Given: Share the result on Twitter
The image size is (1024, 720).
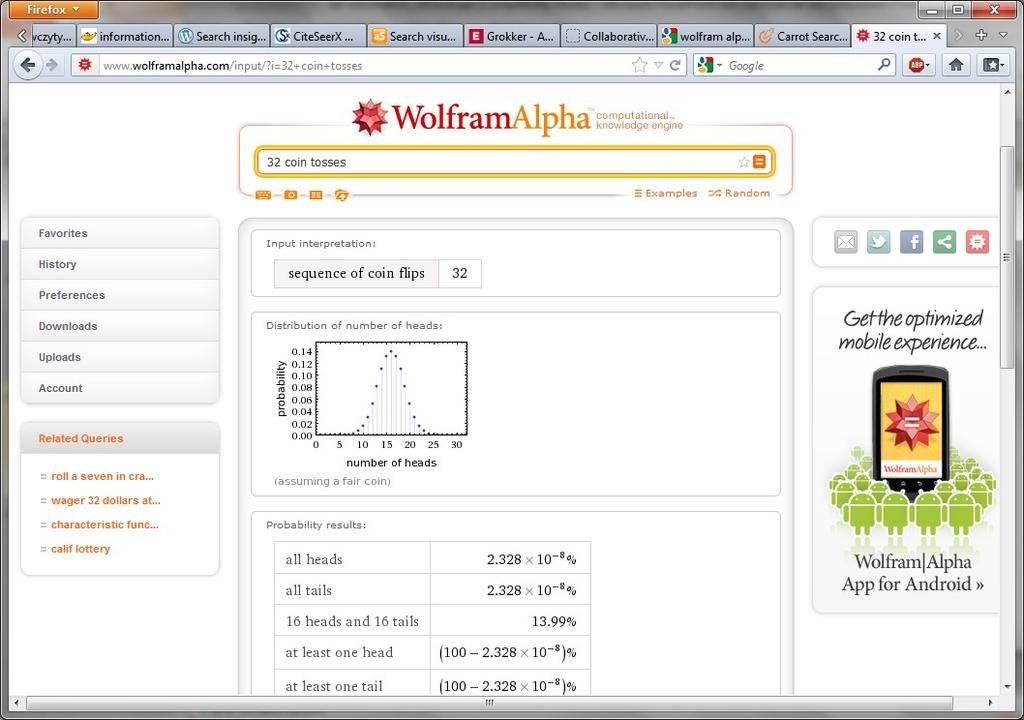Looking at the screenshot, I should pyautogui.click(x=878, y=242).
